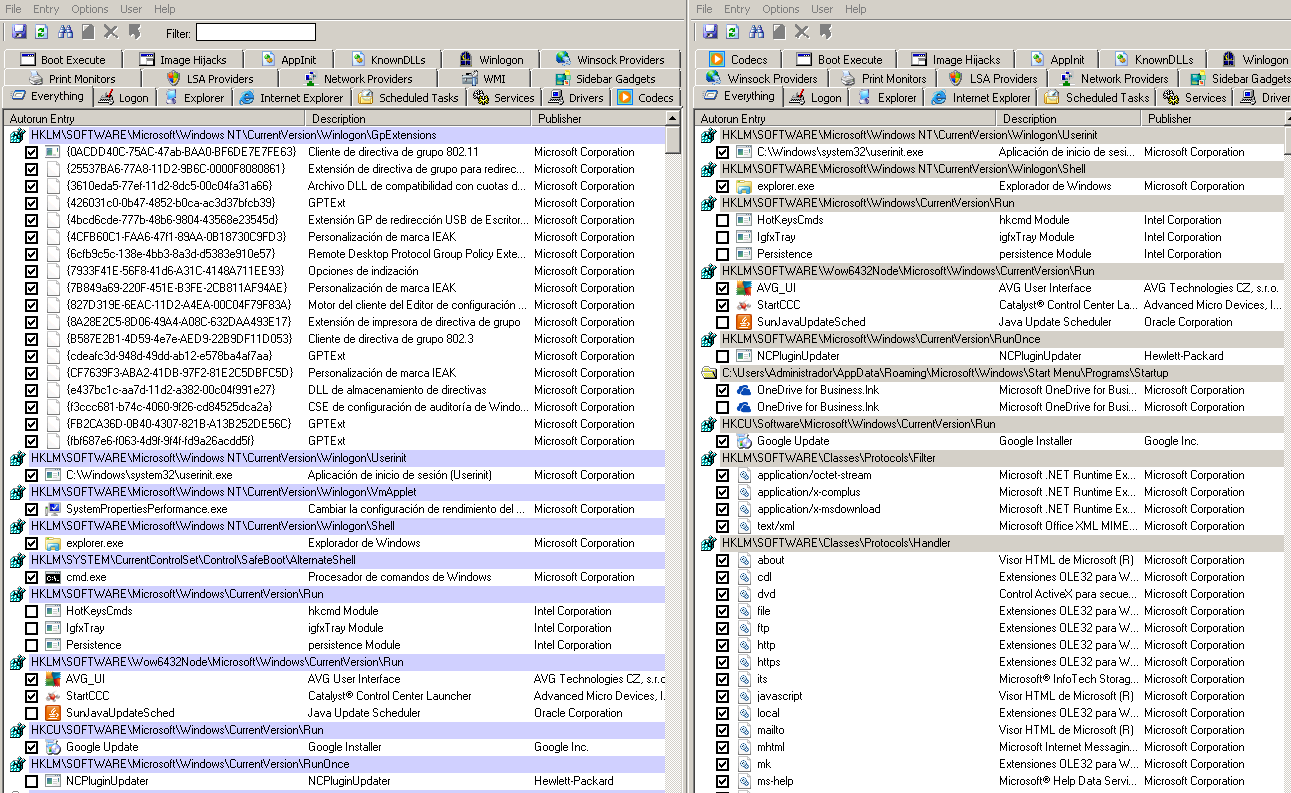
Task: Open the File menu in left window
Action: click(x=13, y=9)
